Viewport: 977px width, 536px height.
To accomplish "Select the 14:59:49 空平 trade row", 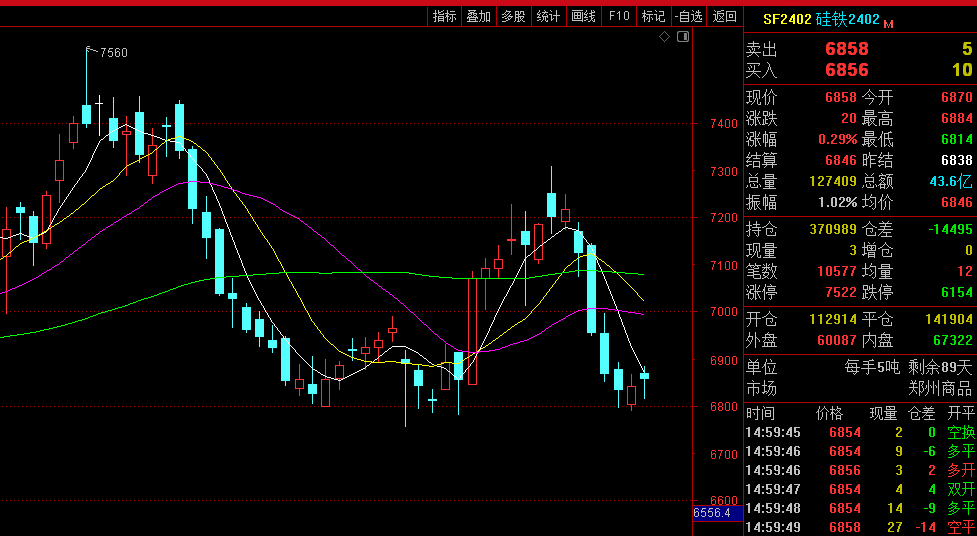I will tap(860, 527).
